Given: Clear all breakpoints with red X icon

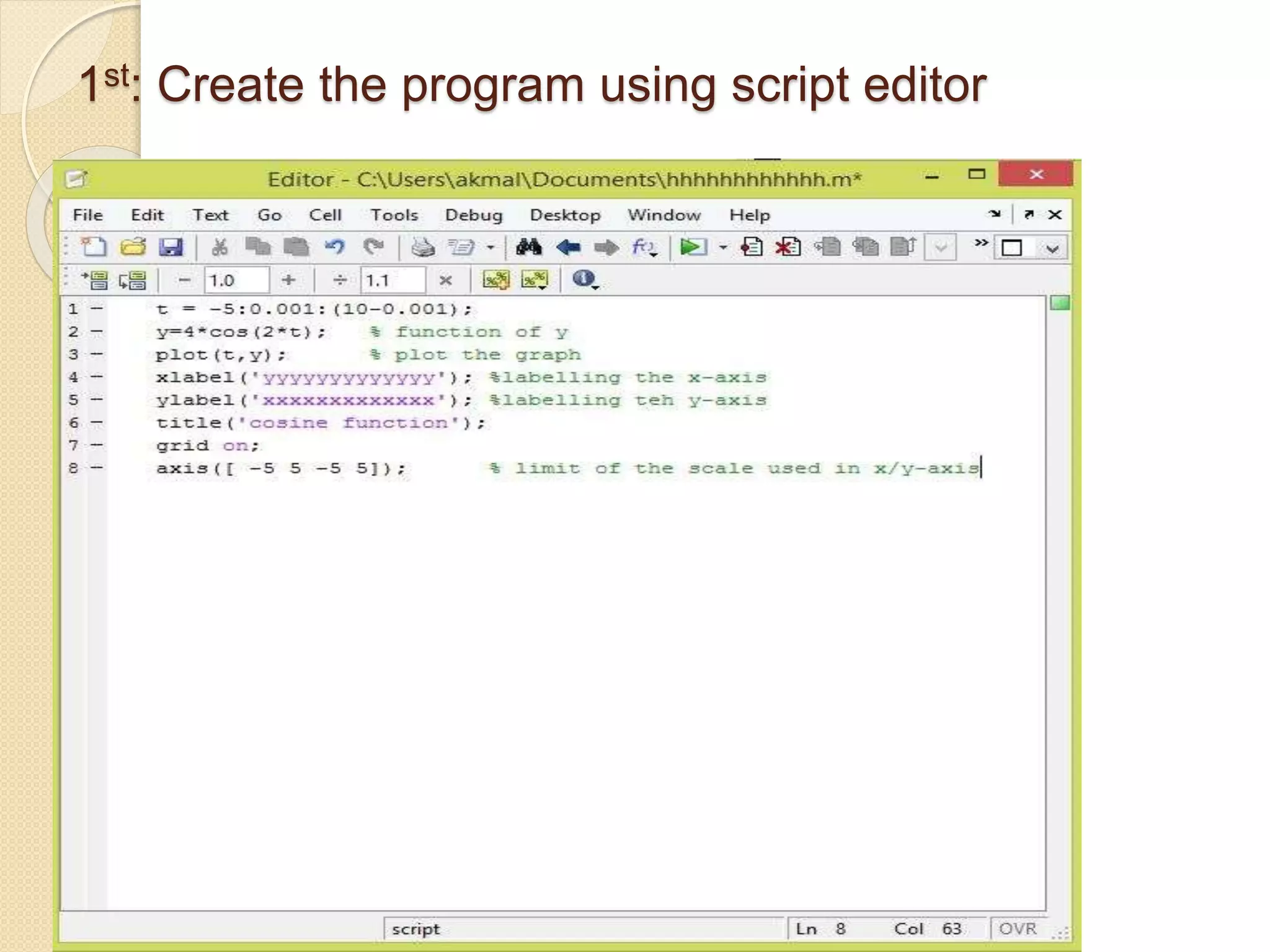Looking at the screenshot, I should pyautogui.click(x=788, y=247).
